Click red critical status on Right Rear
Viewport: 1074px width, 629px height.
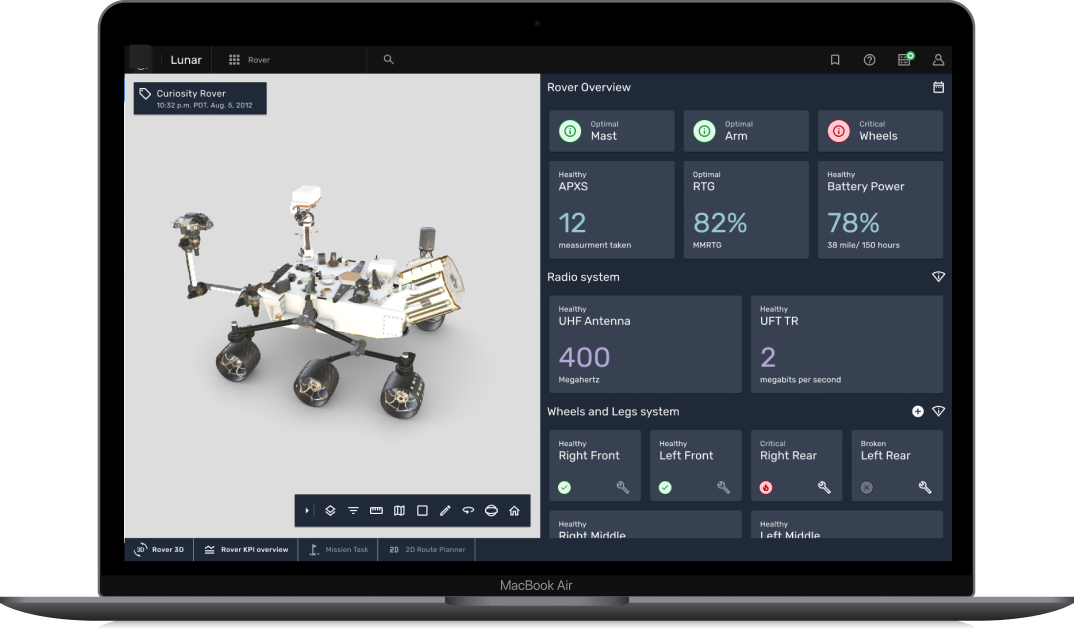click(766, 487)
